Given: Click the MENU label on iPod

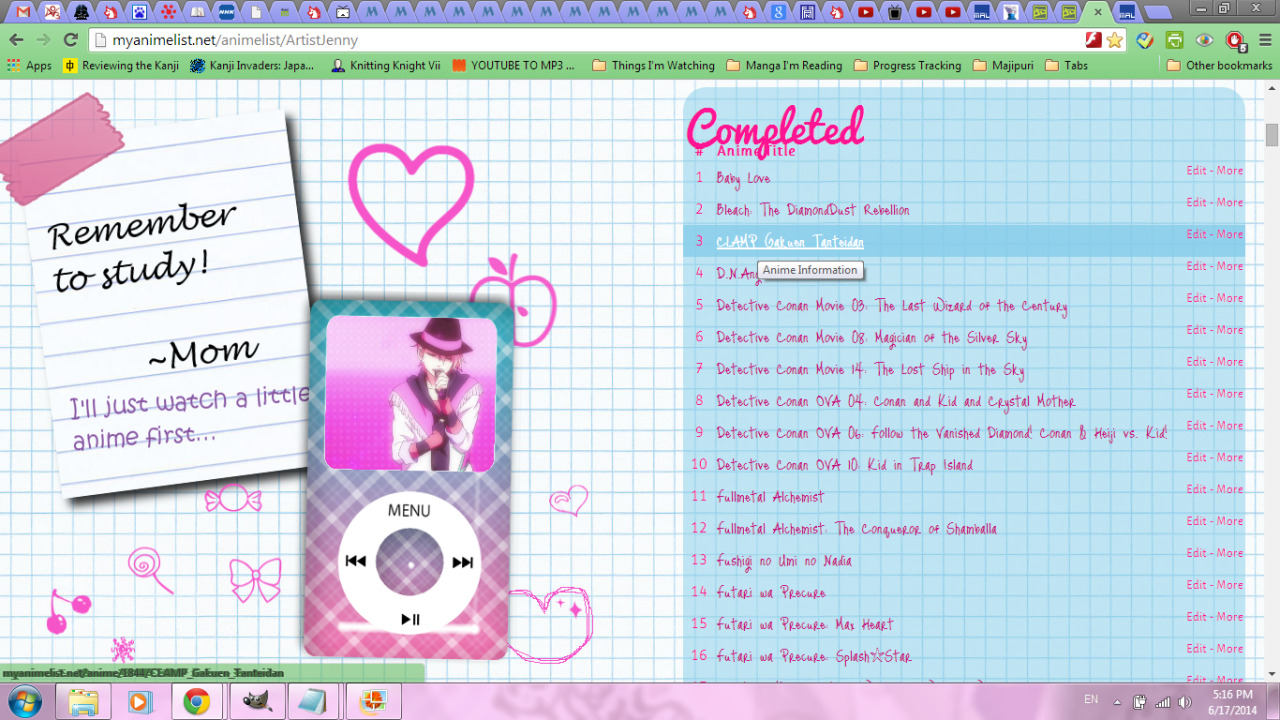Looking at the screenshot, I should (x=409, y=511).
